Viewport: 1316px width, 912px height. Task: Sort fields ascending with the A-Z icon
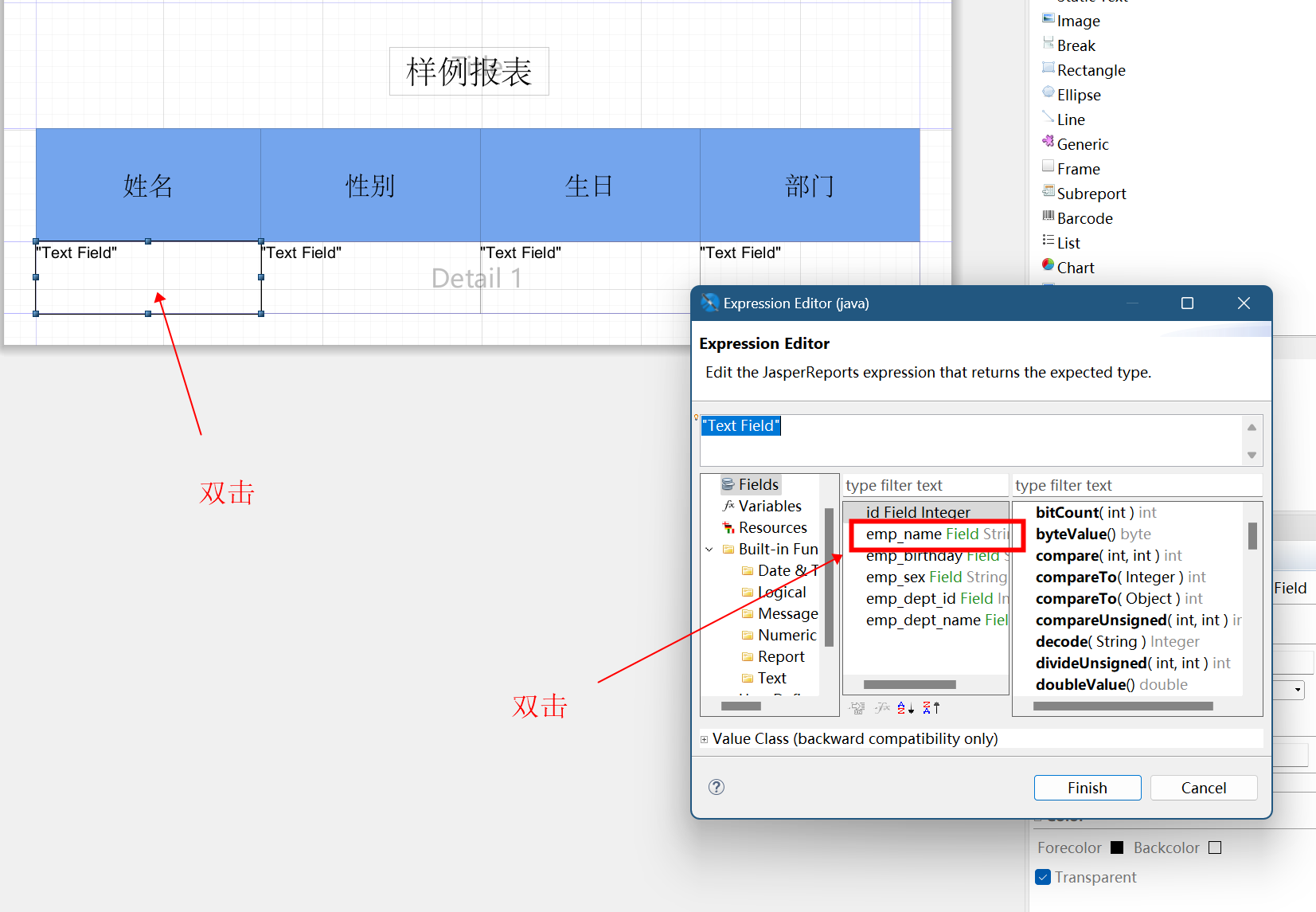pos(905,707)
